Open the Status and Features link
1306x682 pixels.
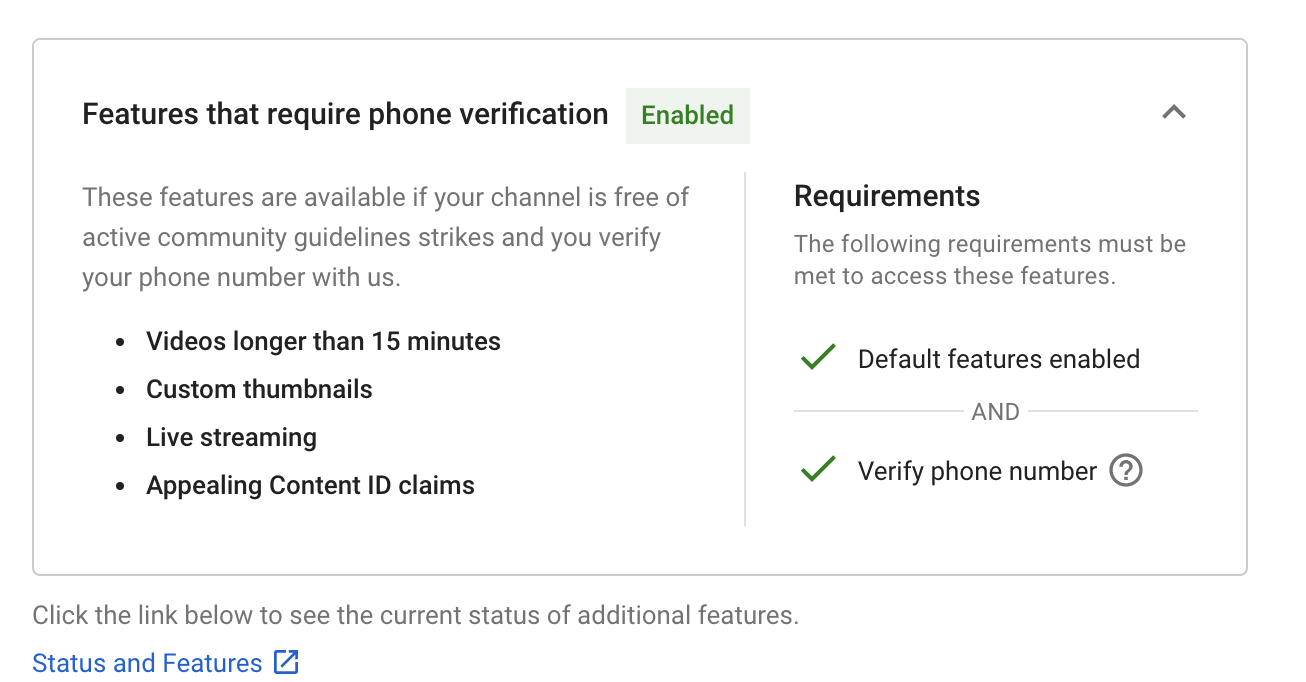tap(147, 663)
